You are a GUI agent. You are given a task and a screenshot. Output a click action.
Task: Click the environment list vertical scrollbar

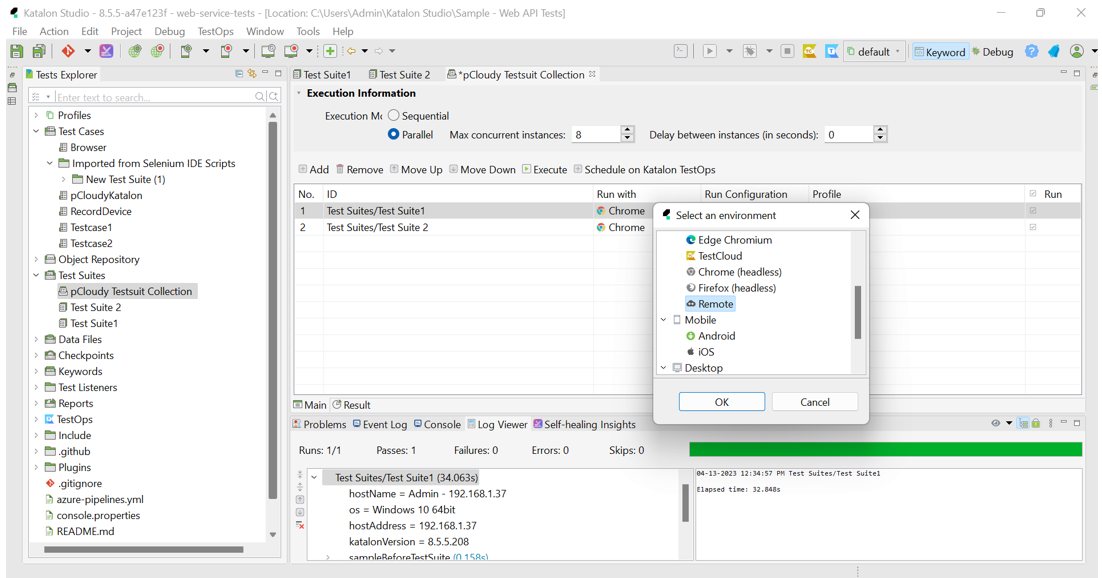pyautogui.click(x=857, y=312)
